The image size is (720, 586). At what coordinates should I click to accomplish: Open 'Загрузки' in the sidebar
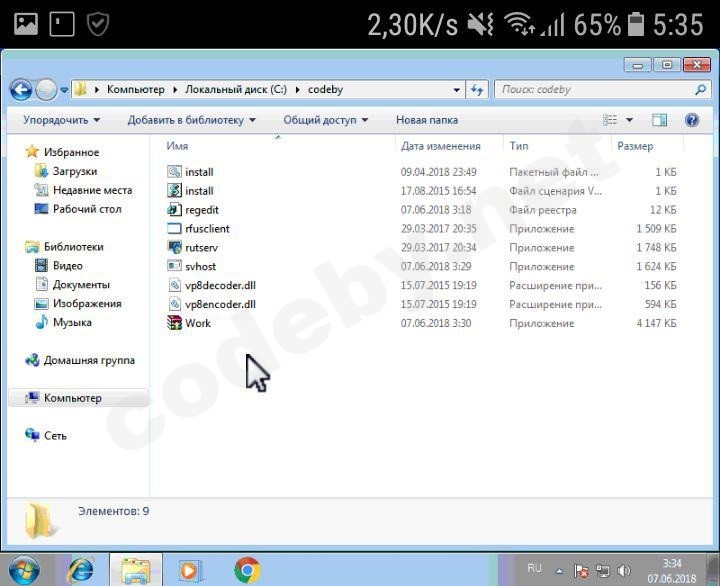point(66,171)
